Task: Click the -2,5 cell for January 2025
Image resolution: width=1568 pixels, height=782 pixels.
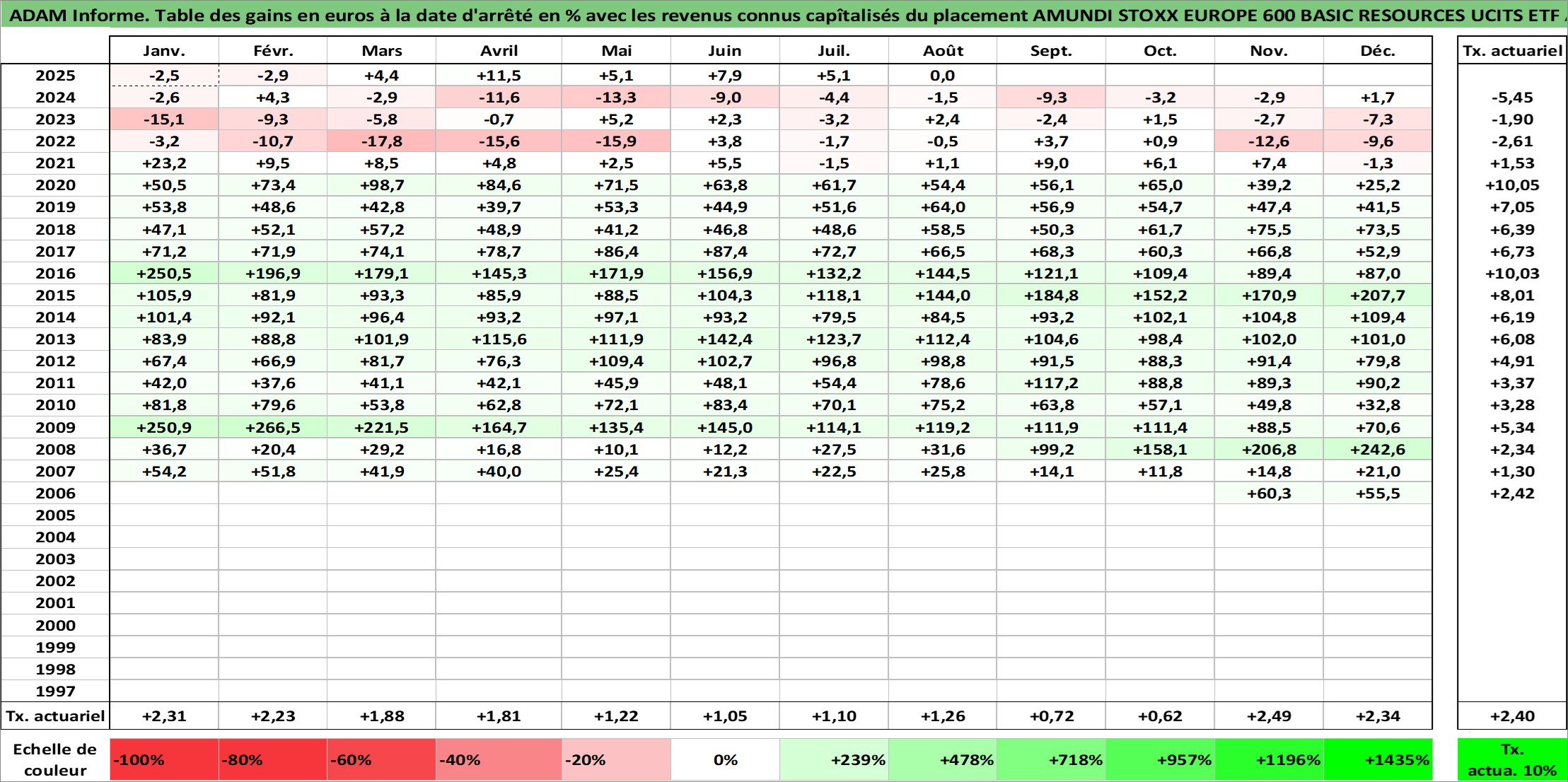Action: pyautogui.click(x=164, y=76)
